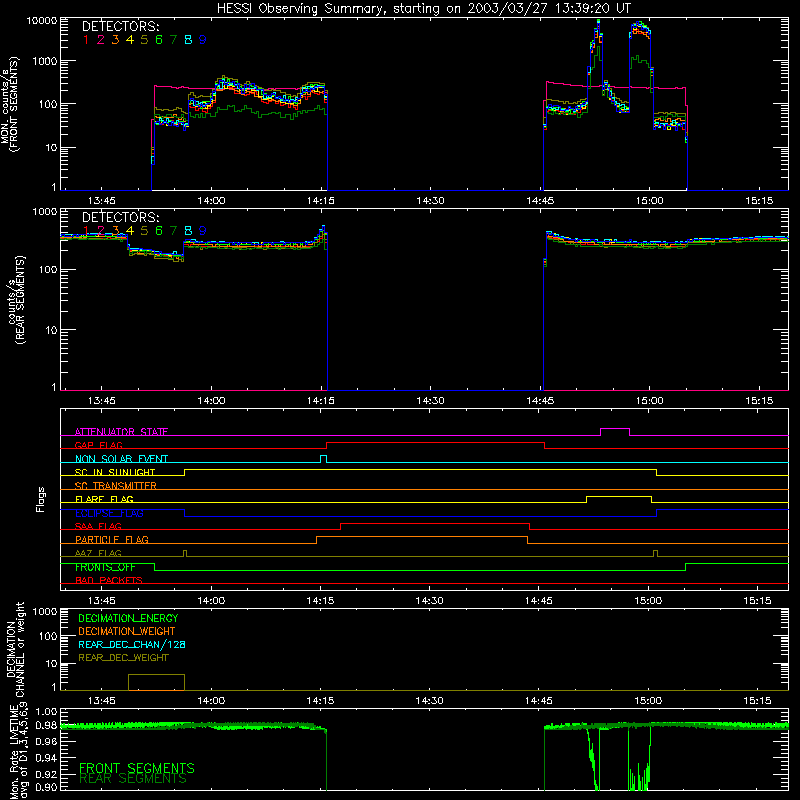Click the 0.98 tick label on livetime axis

(46, 725)
